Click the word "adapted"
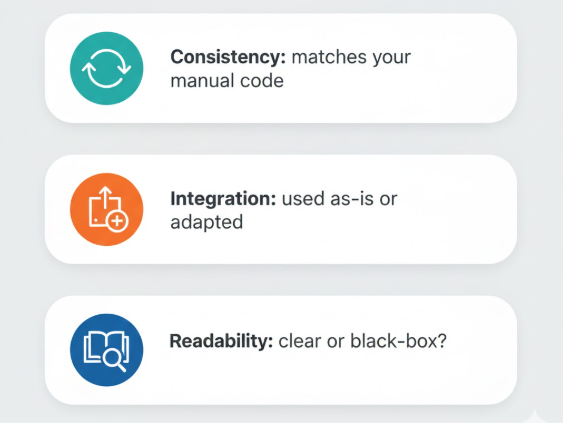This screenshot has height=423, width=563. 206,223
